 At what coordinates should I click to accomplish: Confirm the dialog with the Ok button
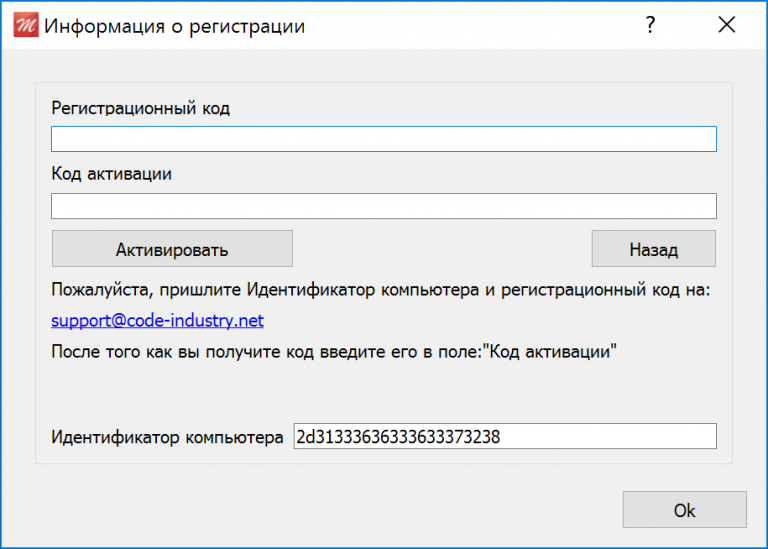pos(684,510)
